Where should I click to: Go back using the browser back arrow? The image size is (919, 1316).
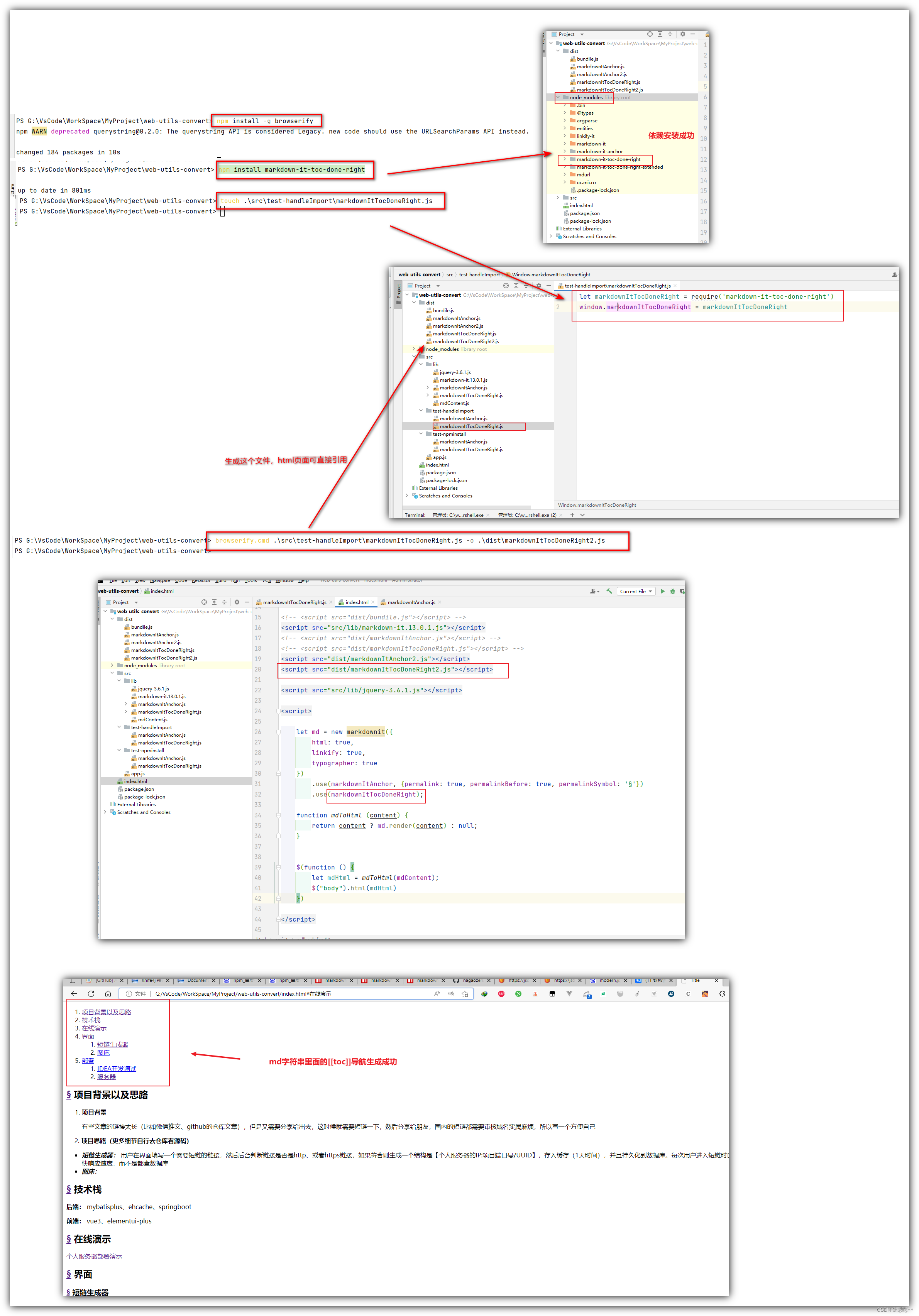tap(73, 993)
